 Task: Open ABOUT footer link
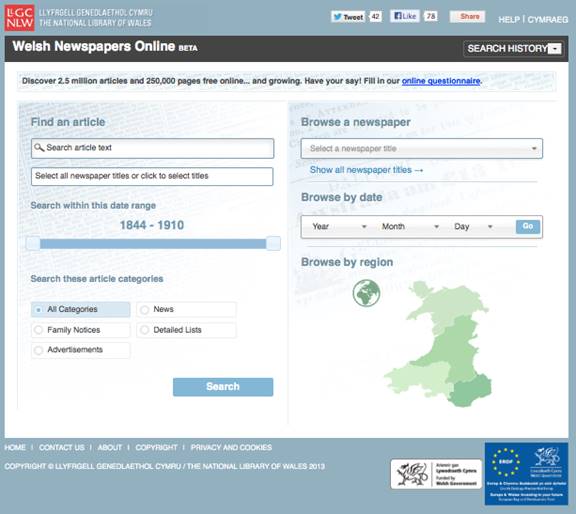(x=110, y=447)
